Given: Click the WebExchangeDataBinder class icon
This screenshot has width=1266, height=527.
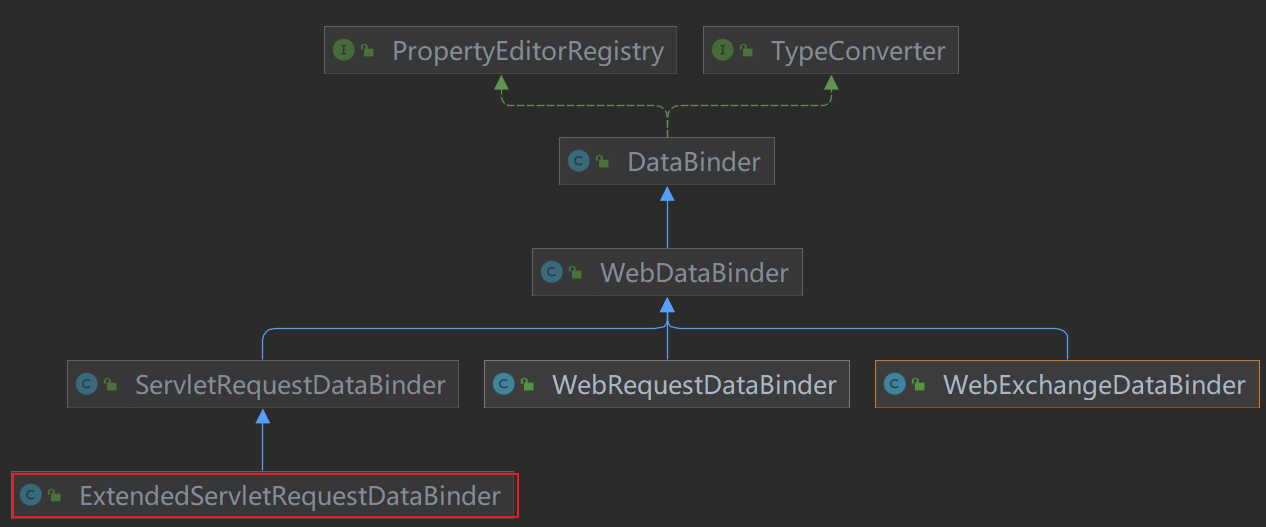Looking at the screenshot, I should [x=894, y=384].
